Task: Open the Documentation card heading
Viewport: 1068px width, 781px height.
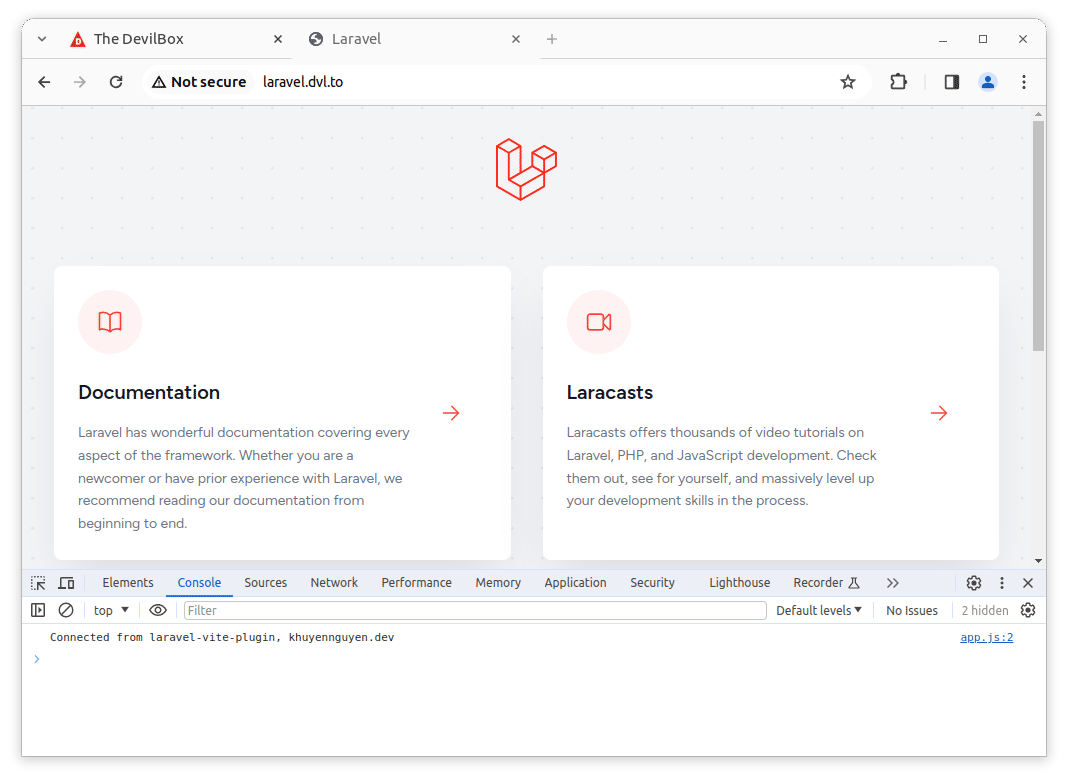Action: point(149,392)
